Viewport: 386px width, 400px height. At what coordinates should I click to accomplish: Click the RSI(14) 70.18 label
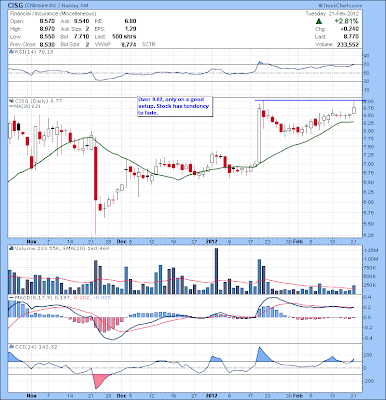pos(34,52)
